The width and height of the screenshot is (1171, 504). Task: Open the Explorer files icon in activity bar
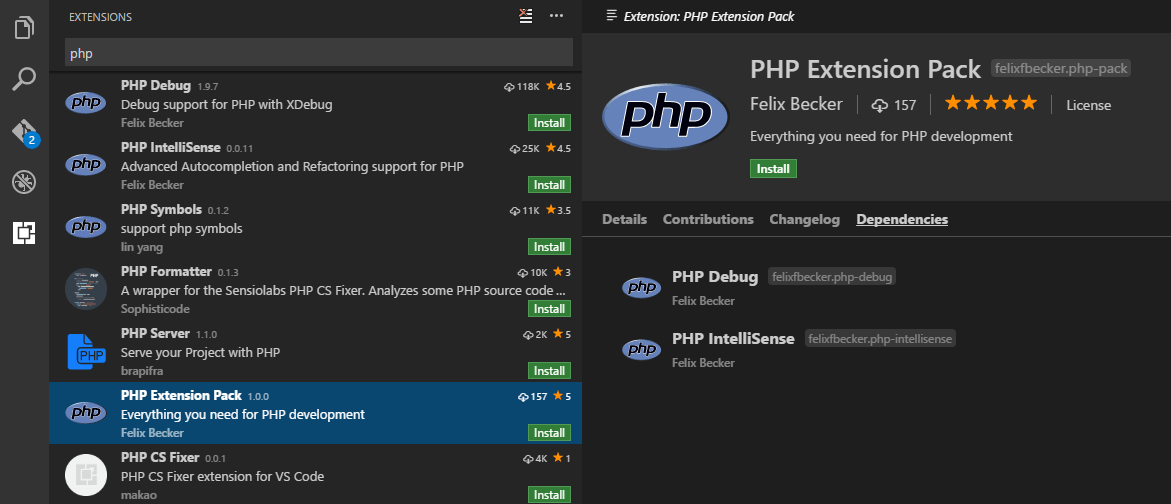[x=24, y=27]
